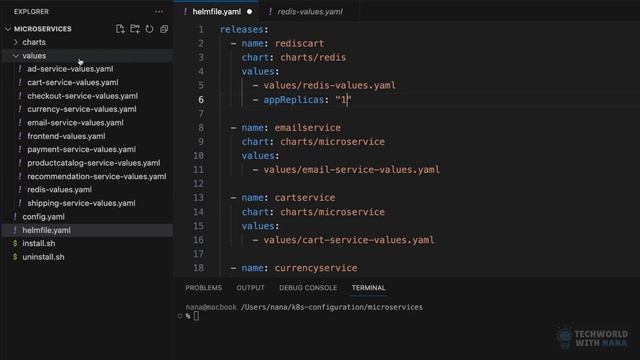
Task: Open redis-values.yaml in the file tree
Action: (59, 190)
